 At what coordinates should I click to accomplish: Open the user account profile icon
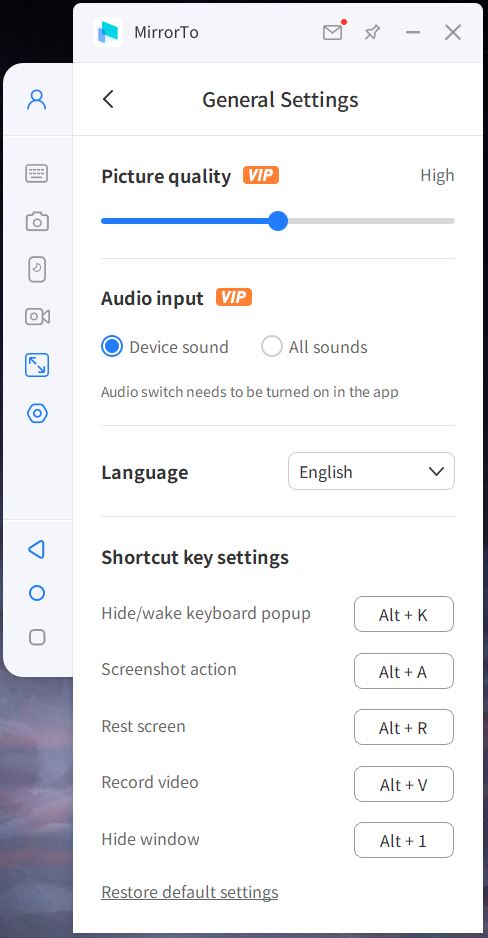tap(36, 99)
